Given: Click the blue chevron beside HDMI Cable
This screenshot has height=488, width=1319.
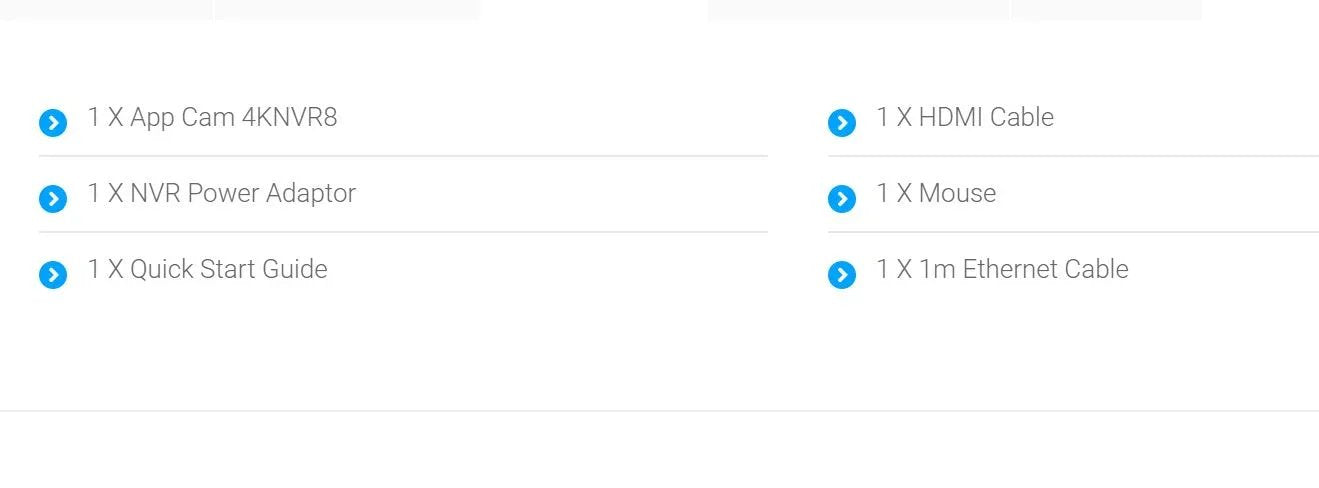Looking at the screenshot, I should pyautogui.click(x=842, y=123).
